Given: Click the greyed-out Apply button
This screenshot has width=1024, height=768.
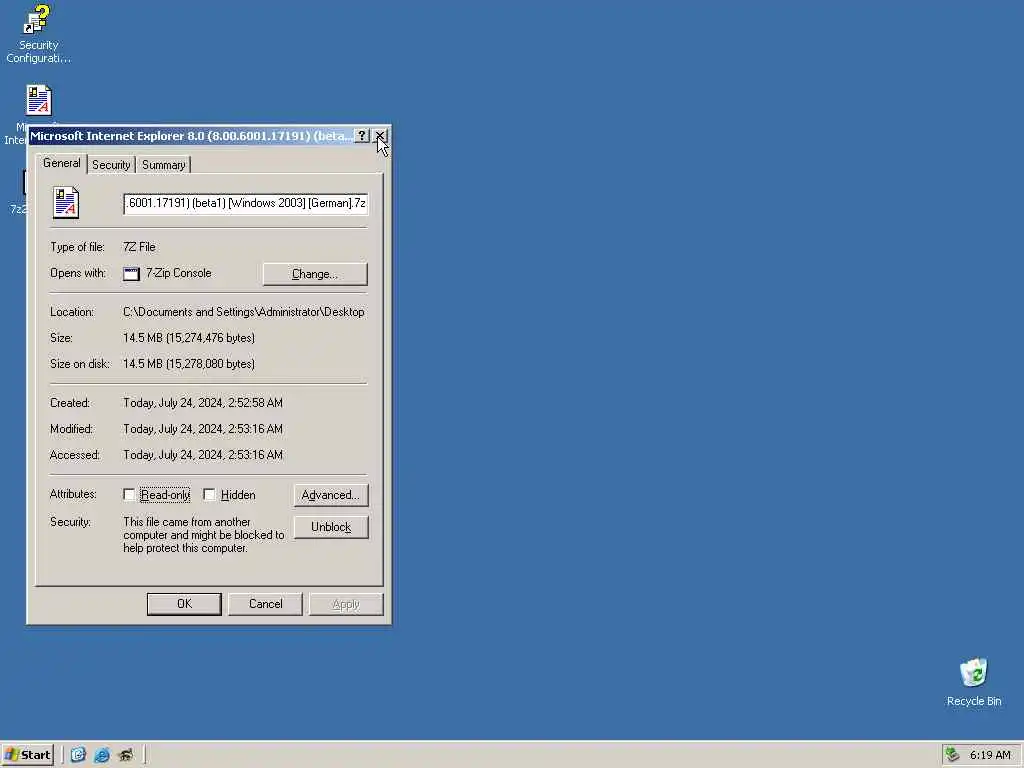Looking at the screenshot, I should (345, 604).
